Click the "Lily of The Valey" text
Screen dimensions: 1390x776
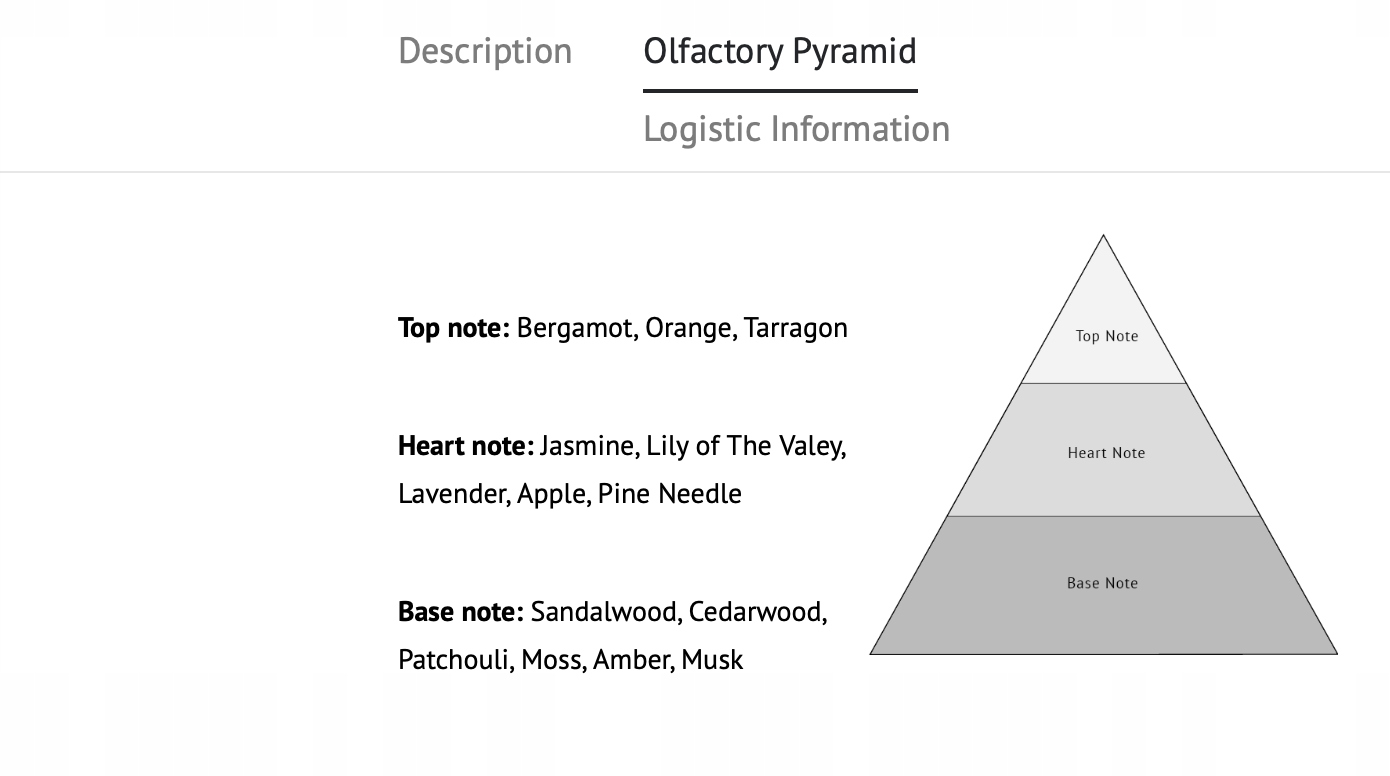point(745,445)
